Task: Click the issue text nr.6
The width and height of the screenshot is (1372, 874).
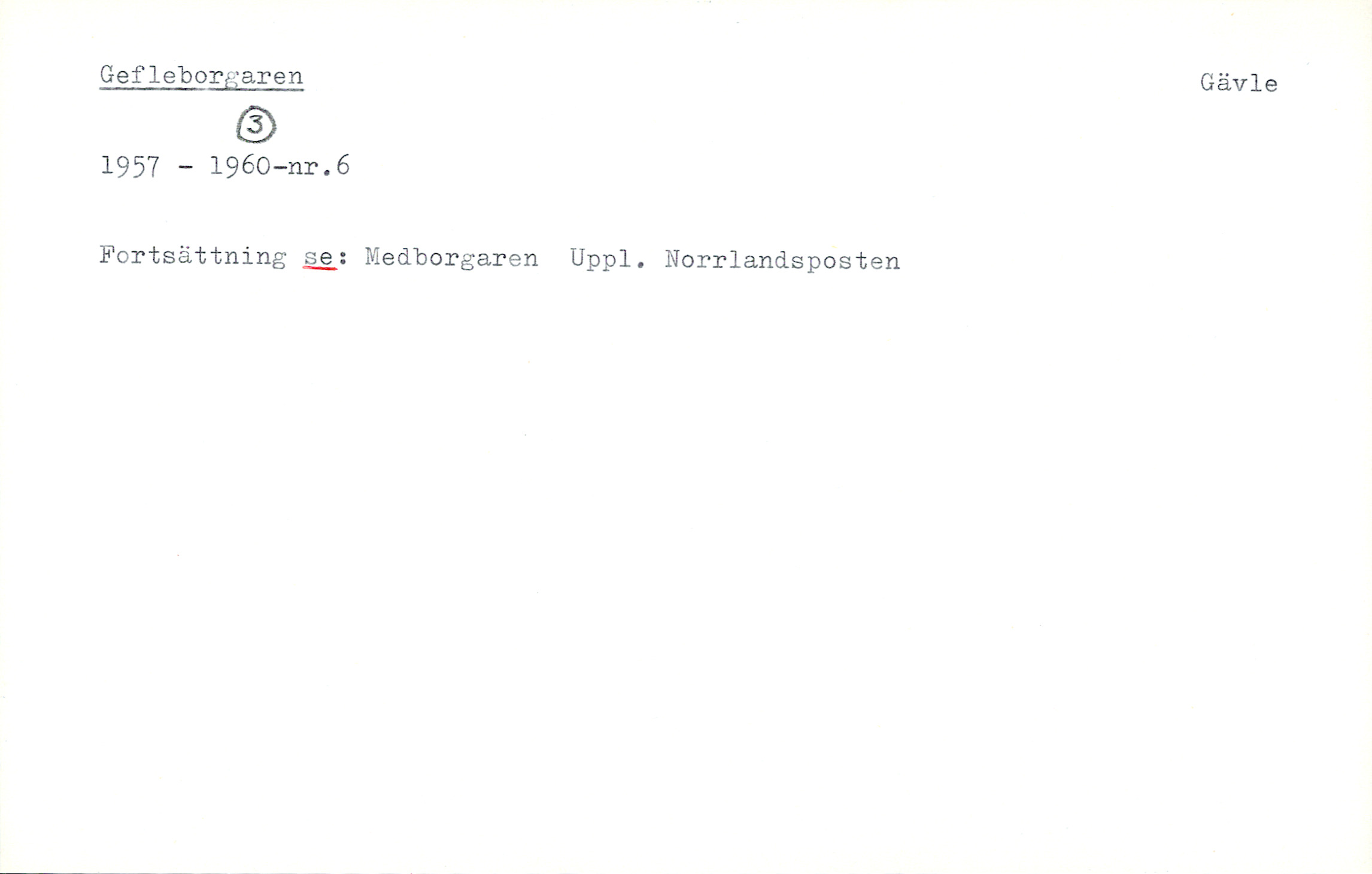Action: (x=318, y=166)
